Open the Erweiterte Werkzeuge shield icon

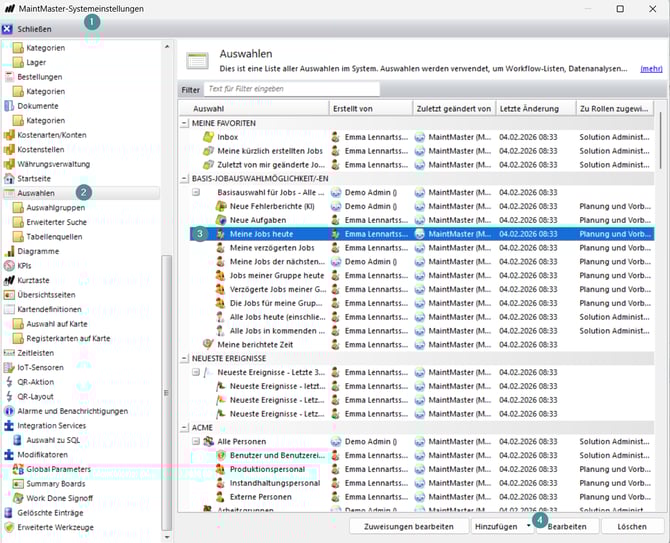point(9,527)
